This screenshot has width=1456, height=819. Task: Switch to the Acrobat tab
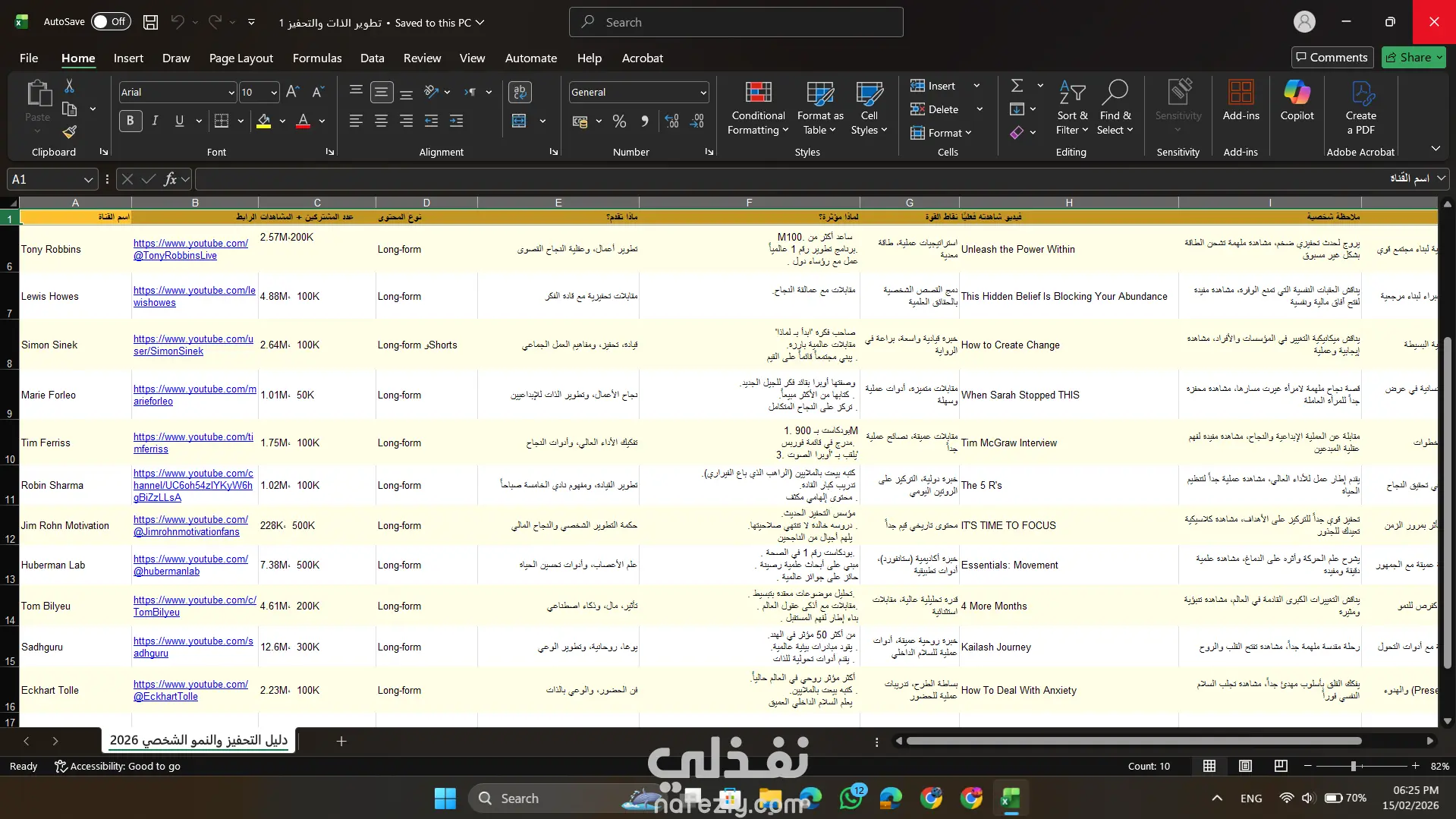pyautogui.click(x=642, y=58)
